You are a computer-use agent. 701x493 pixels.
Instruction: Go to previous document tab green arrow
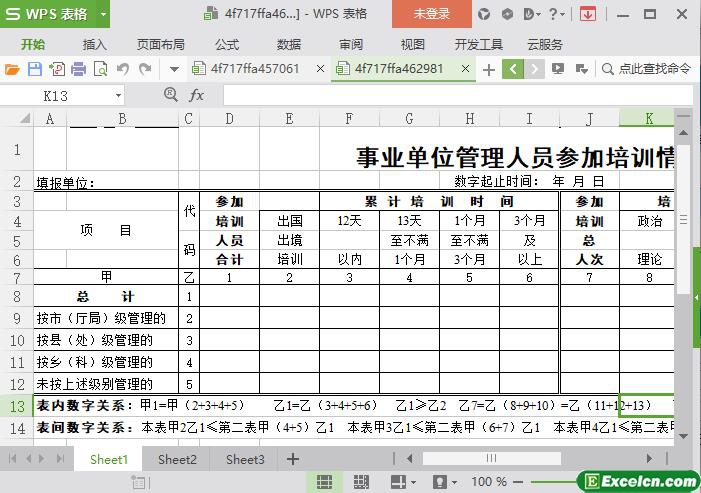513,69
